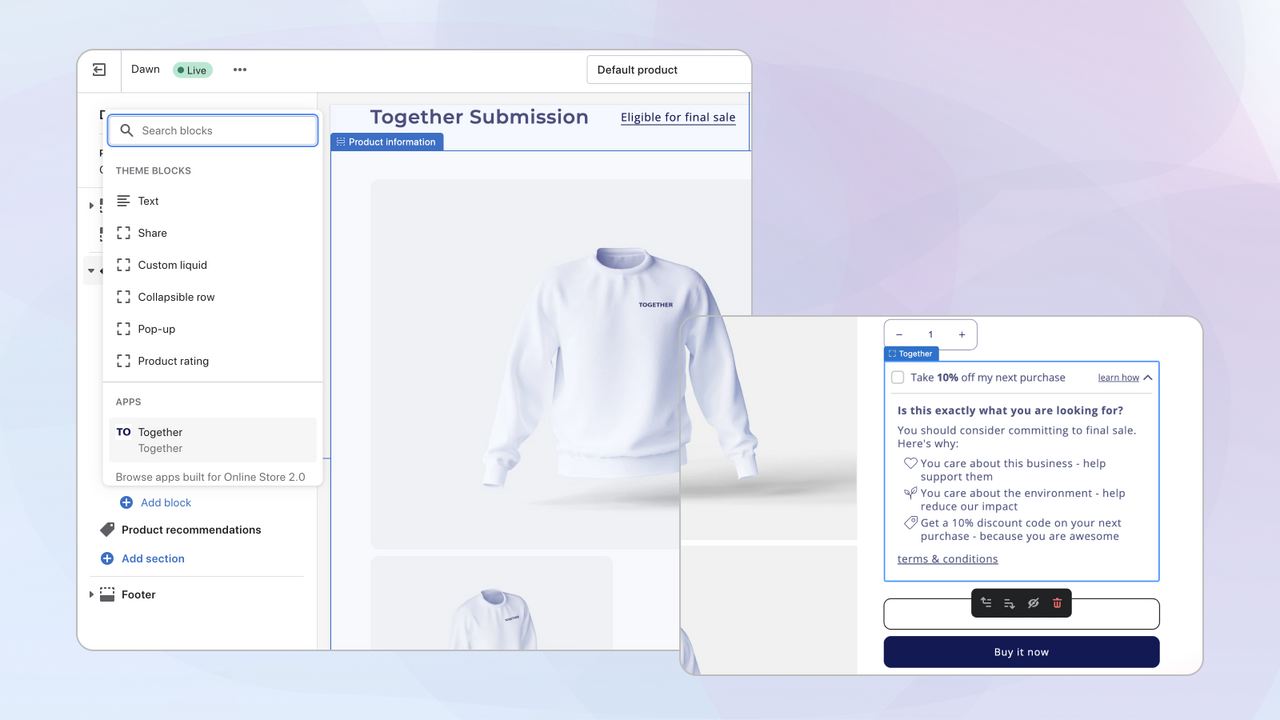Move the block down with the reorder-down icon

tap(1009, 603)
